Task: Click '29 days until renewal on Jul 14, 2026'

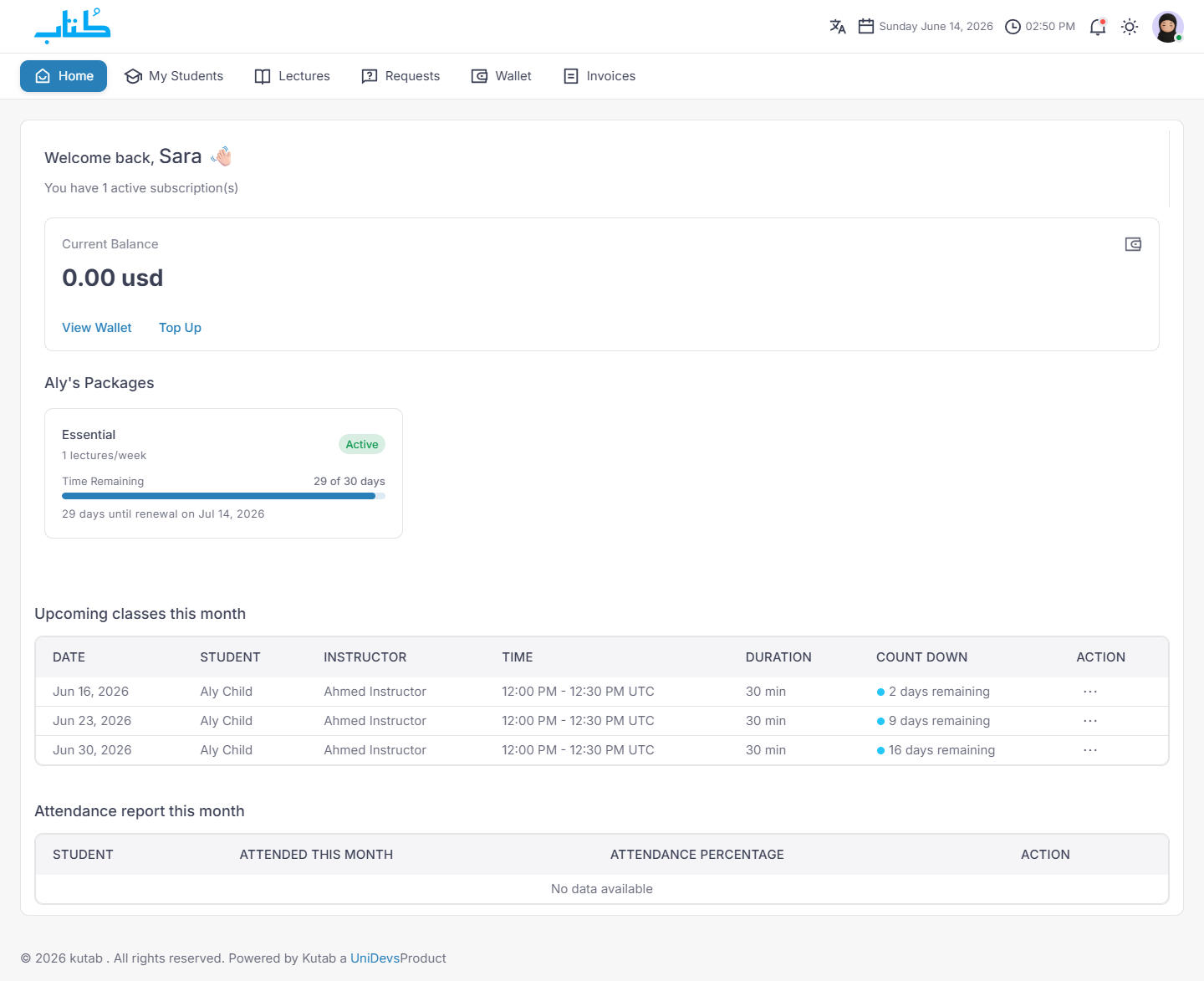Action: [x=163, y=514]
